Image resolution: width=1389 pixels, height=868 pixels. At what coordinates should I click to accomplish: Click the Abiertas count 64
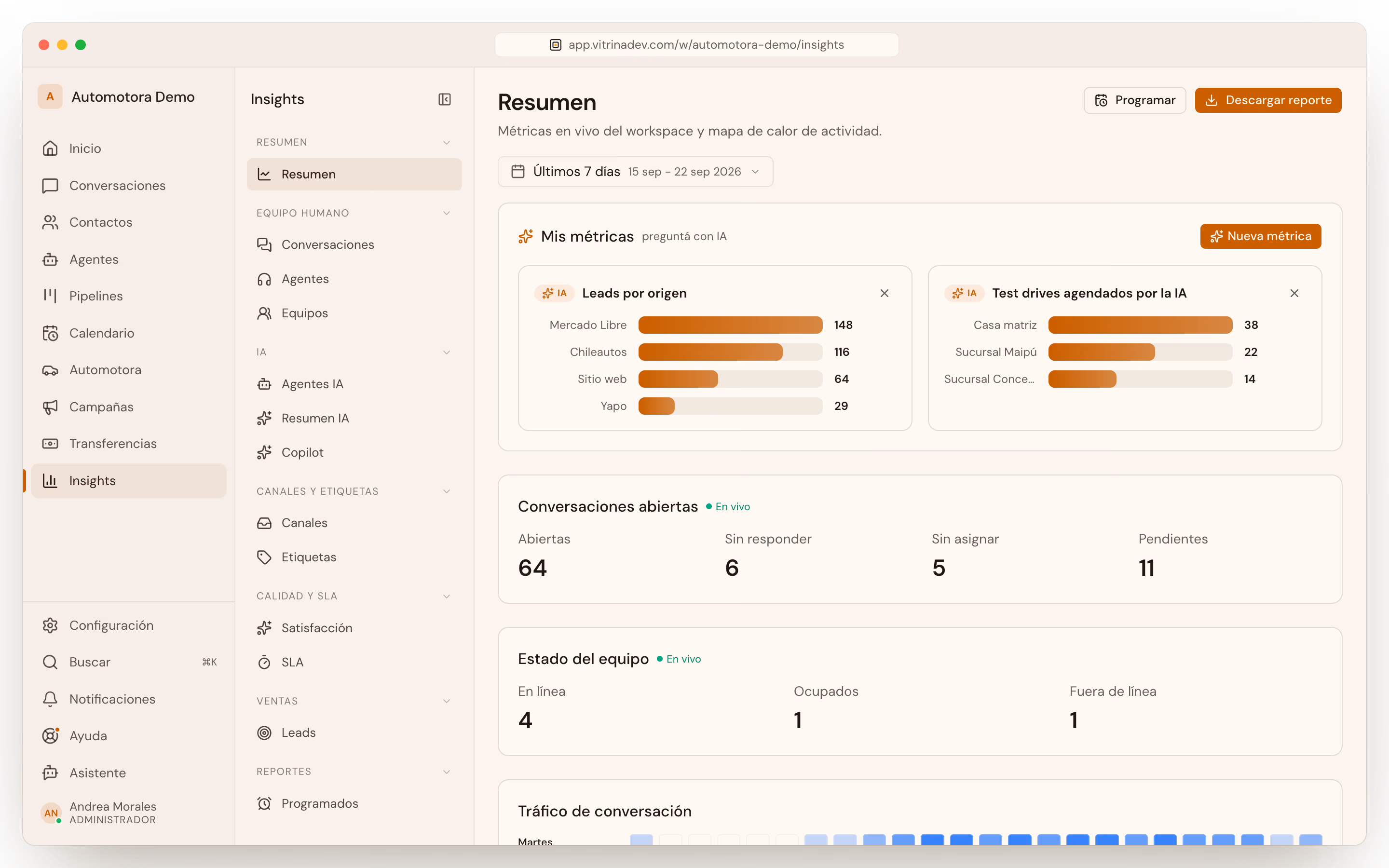[x=532, y=568]
